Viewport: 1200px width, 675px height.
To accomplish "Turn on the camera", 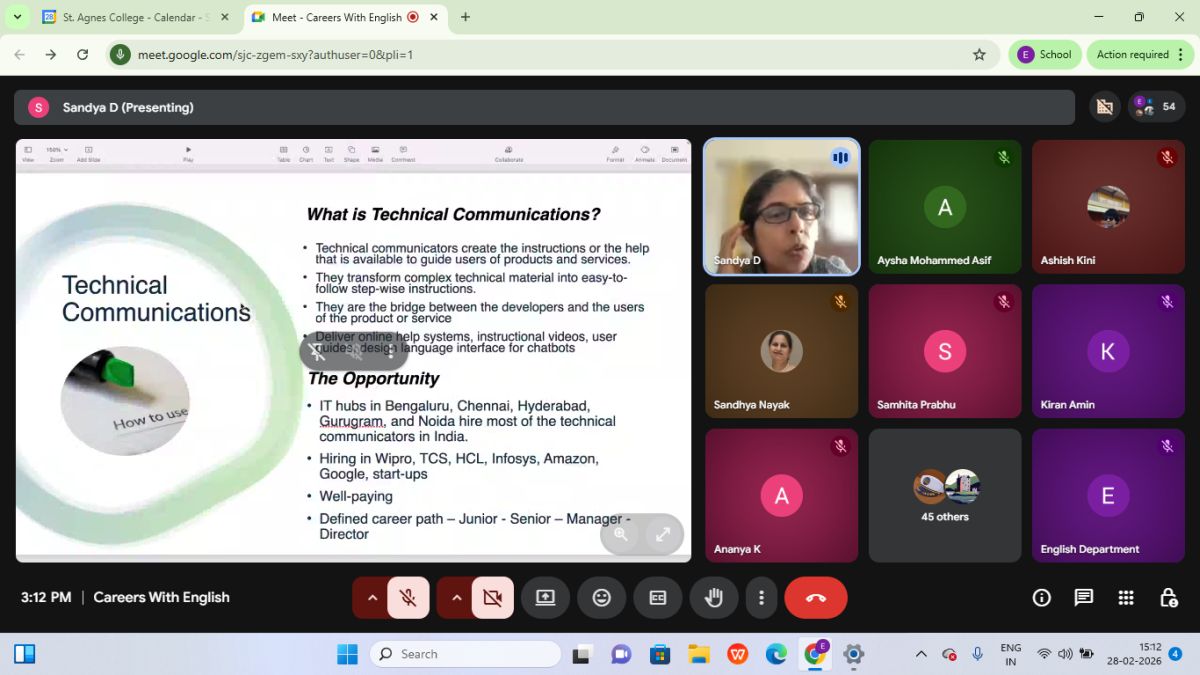I will pos(492,598).
